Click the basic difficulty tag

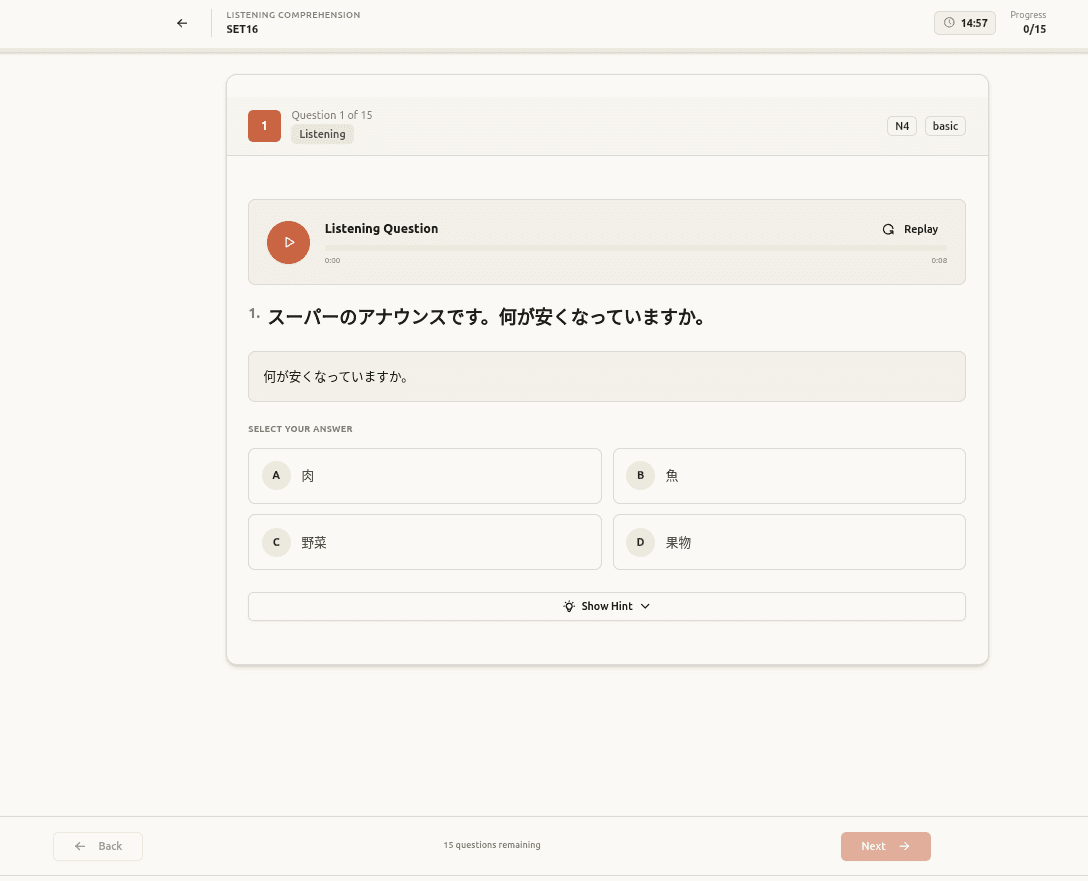pos(945,126)
